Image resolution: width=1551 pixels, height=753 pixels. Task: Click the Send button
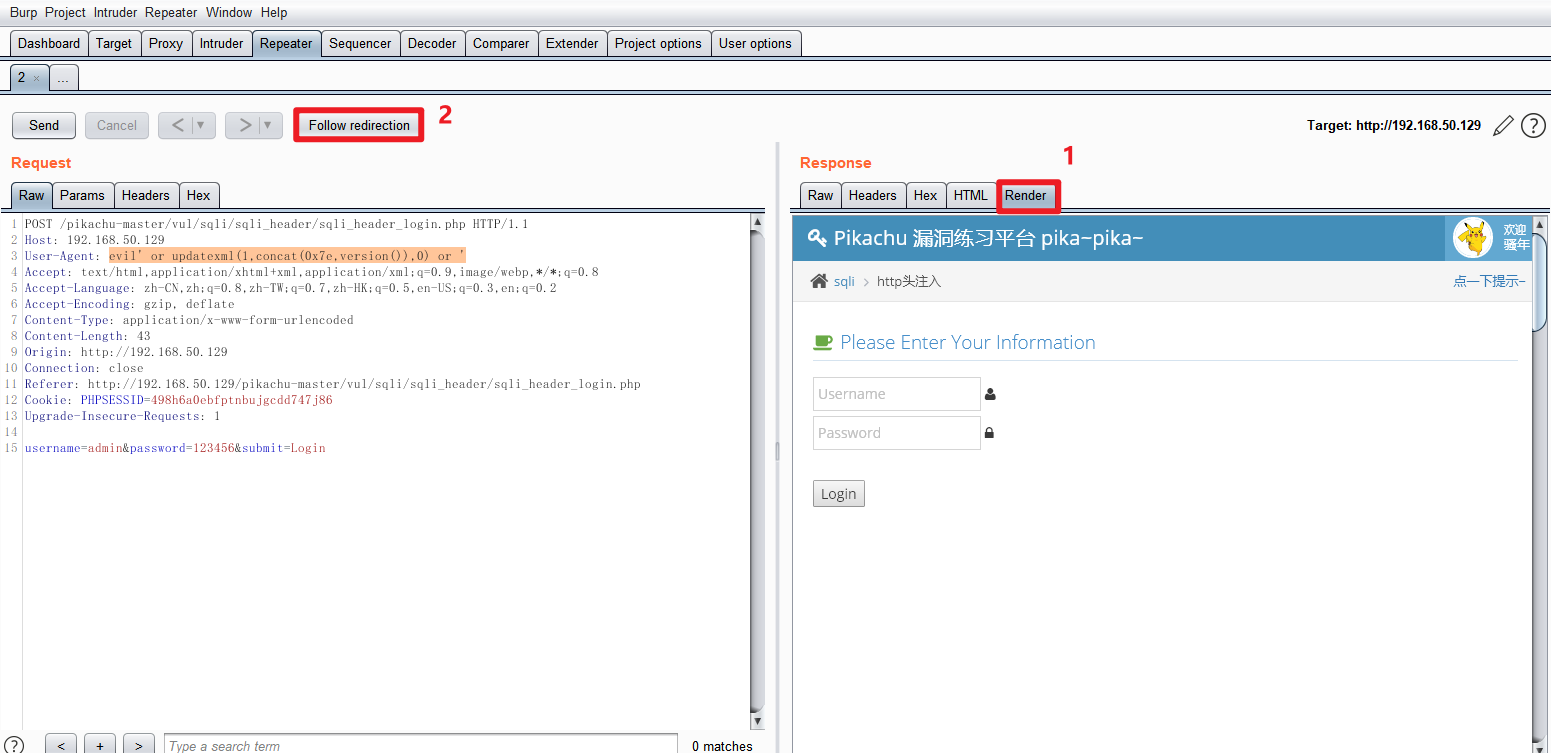tap(44, 125)
